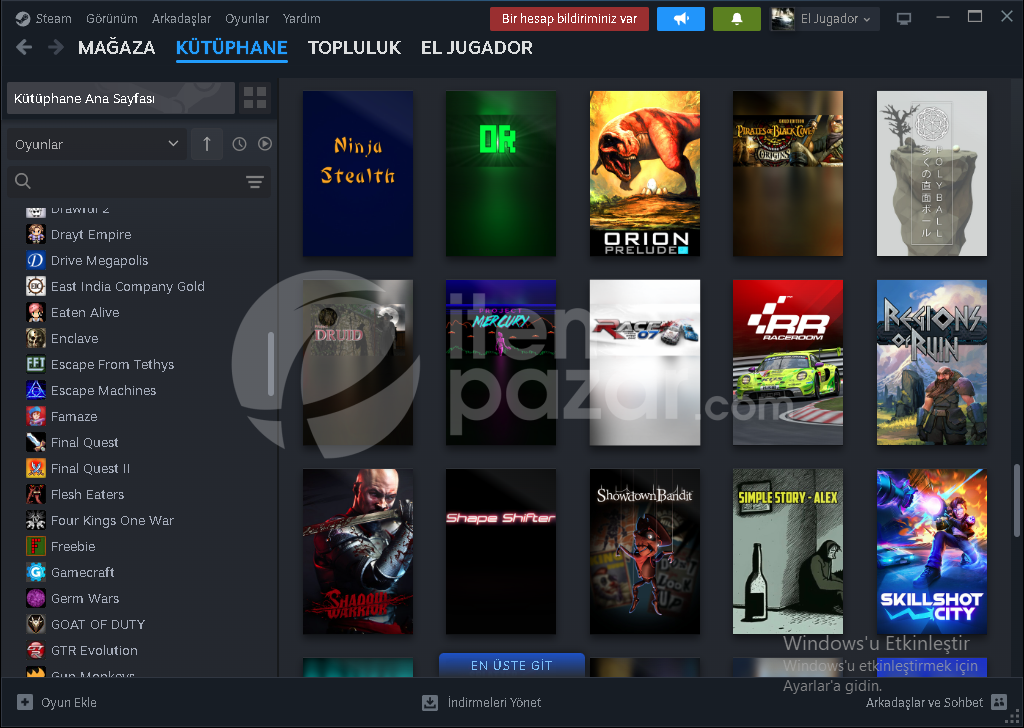Go forward with the right arrow
This screenshot has width=1024, height=728.
(x=56, y=47)
